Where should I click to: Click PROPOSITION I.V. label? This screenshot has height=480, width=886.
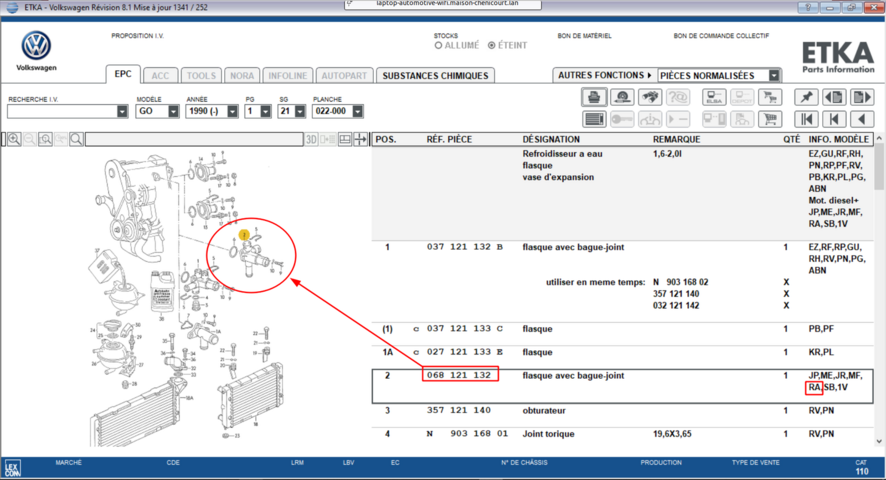pyautogui.click(x=137, y=36)
